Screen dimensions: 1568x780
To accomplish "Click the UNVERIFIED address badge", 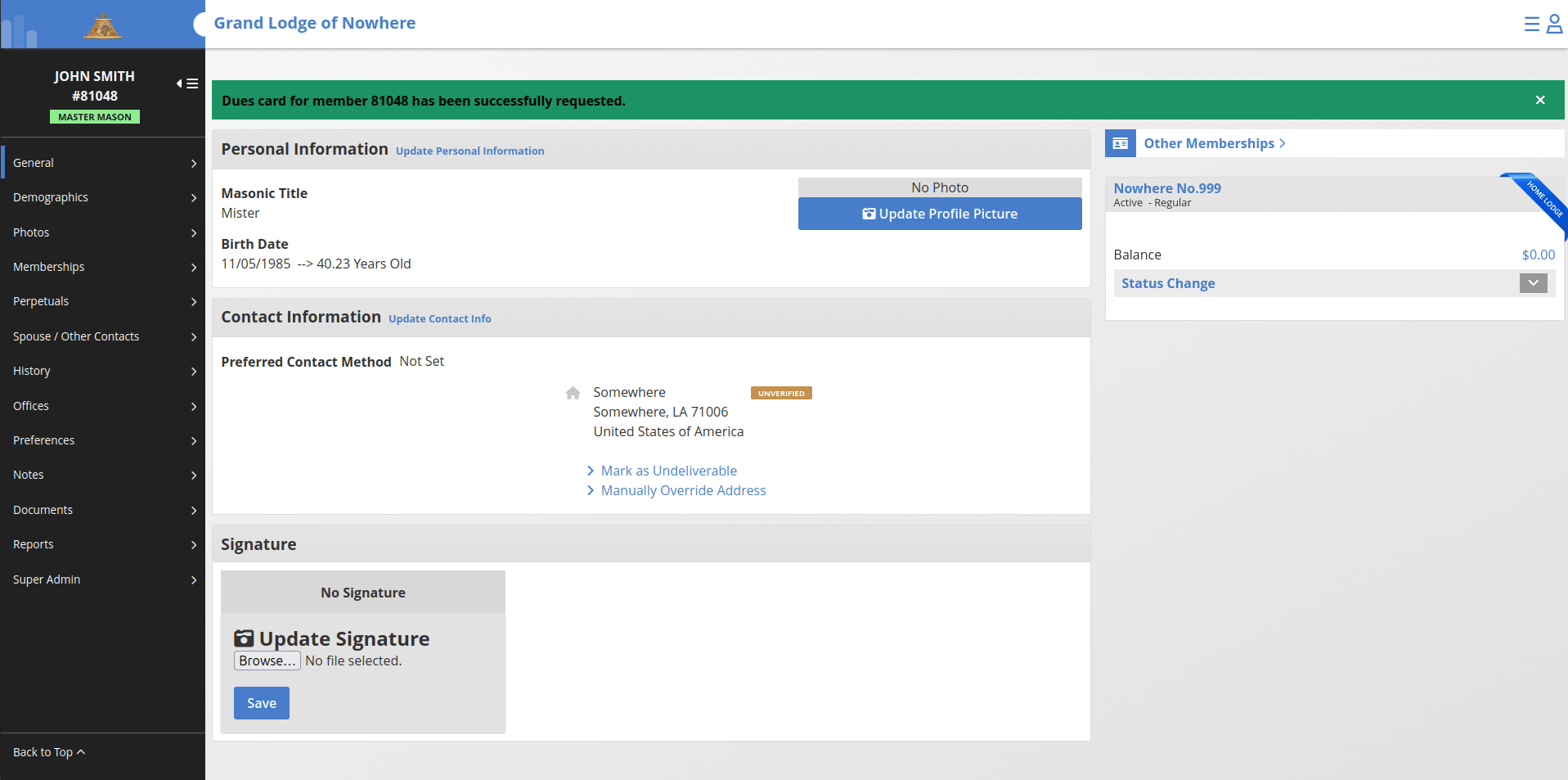I will tap(781, 393).
